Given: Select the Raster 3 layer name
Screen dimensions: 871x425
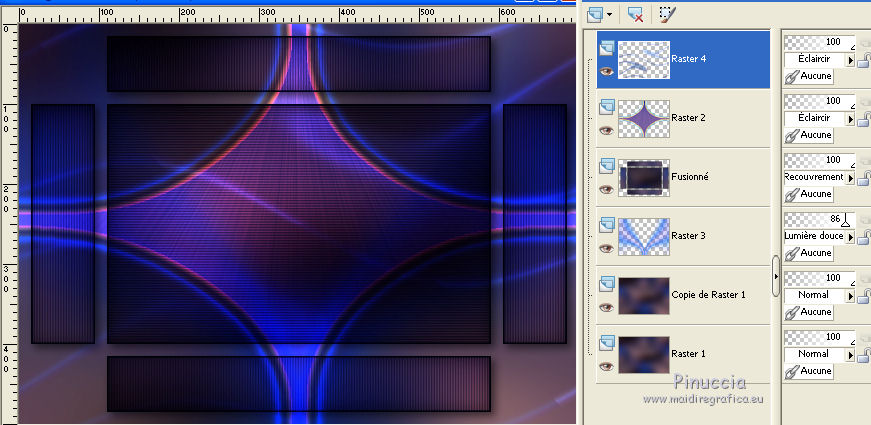Looking at the screenshot, I should [688, 236].
